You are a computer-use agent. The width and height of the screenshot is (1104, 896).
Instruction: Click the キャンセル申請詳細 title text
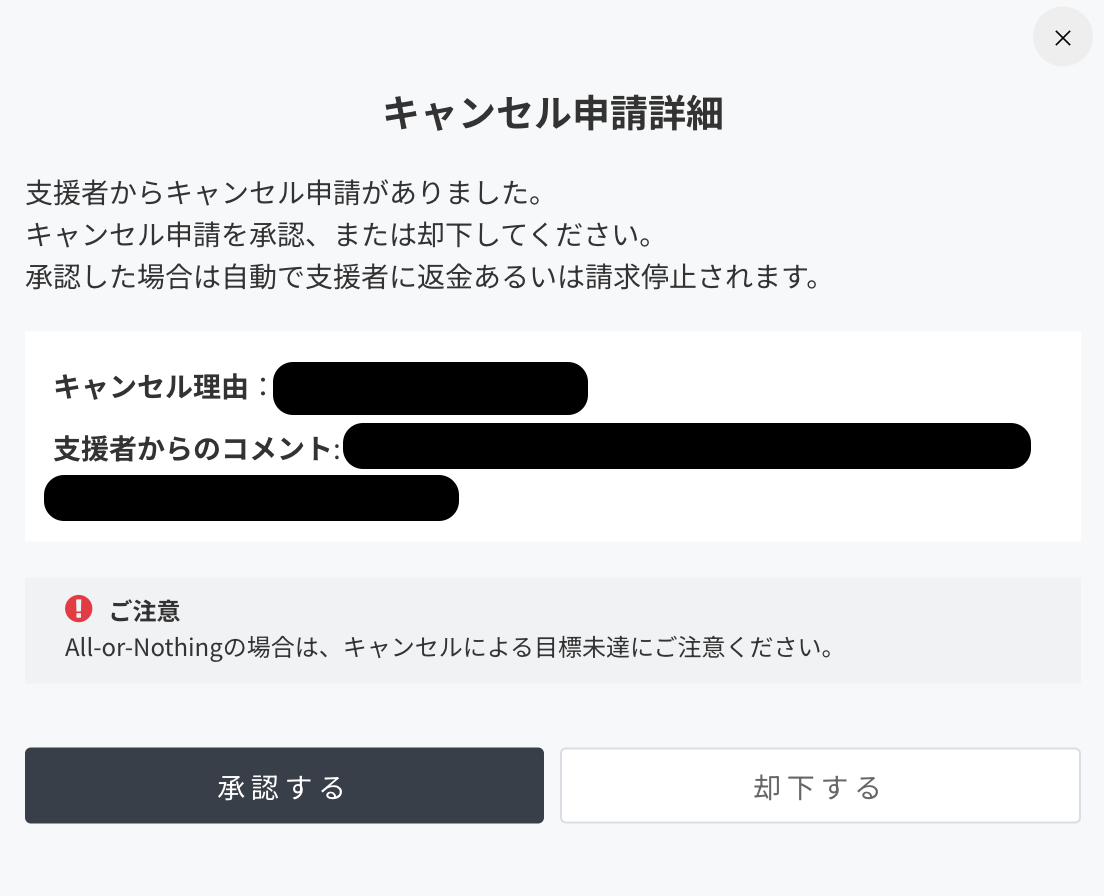pyautogui.click(x=552, y=114)
